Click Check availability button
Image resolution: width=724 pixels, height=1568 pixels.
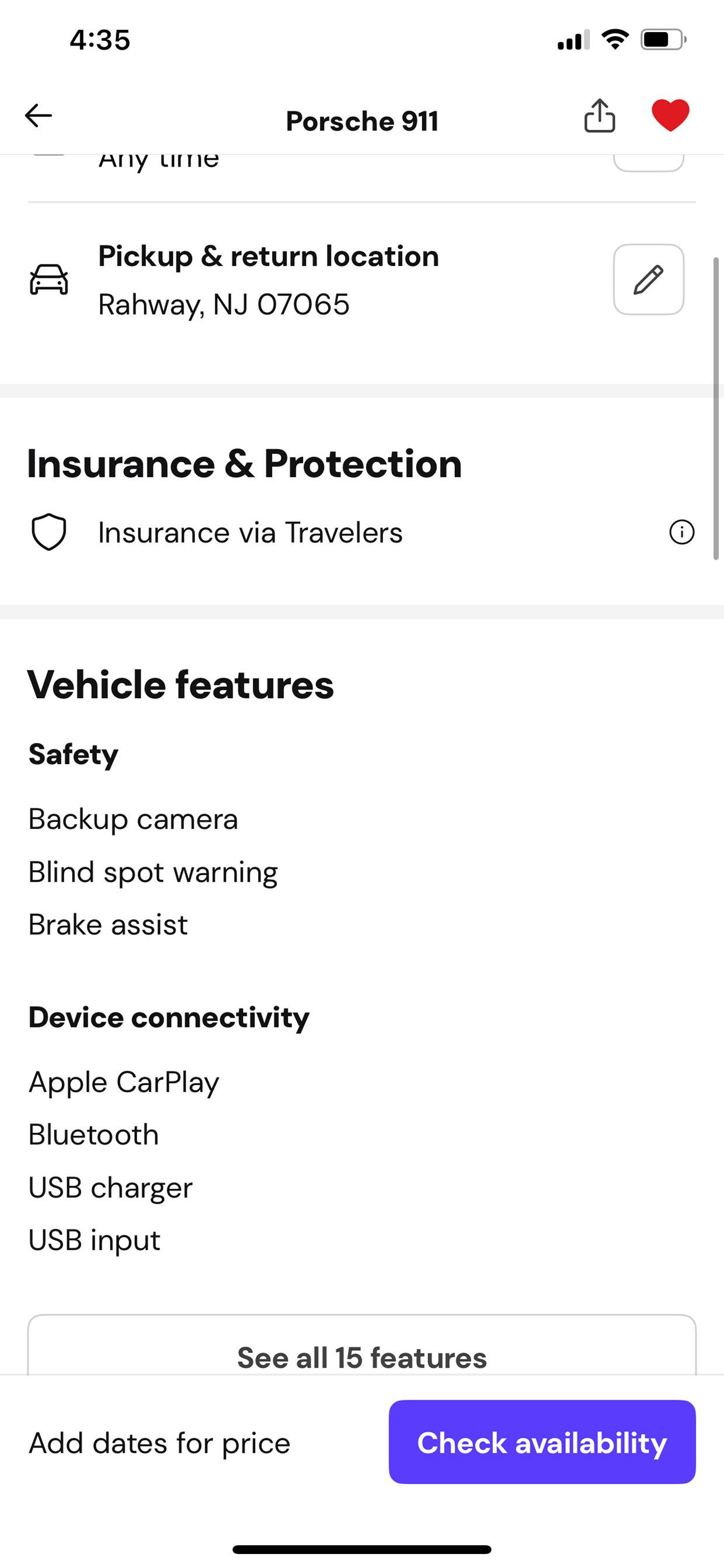(x=542, y=1442)
